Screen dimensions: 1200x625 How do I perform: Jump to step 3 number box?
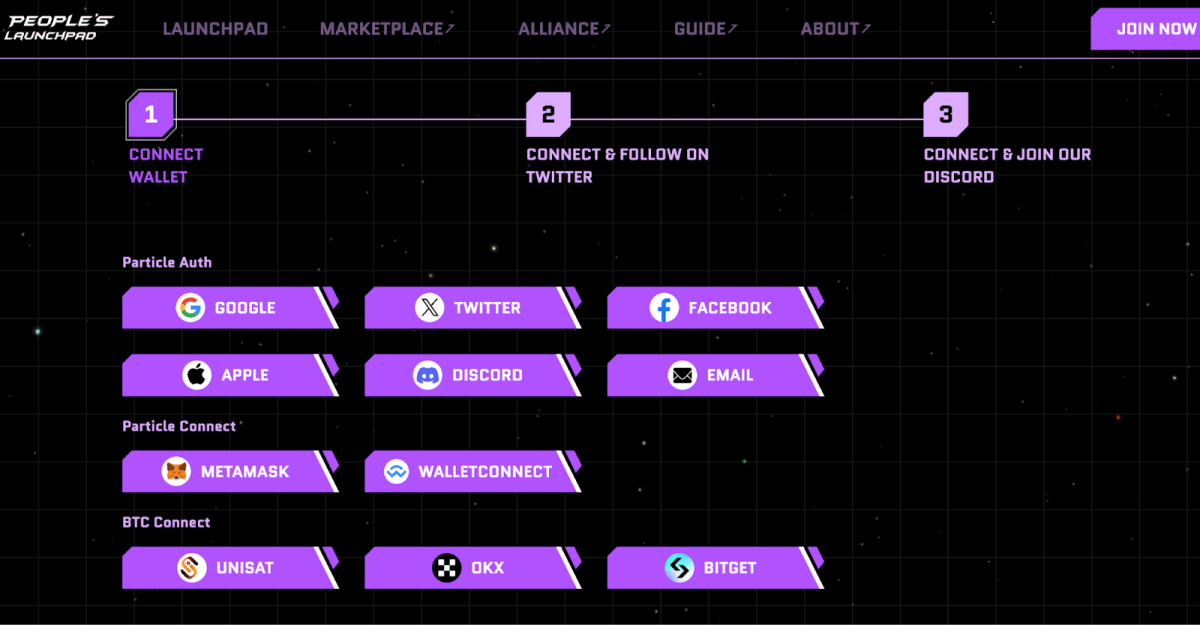(946, 114)
